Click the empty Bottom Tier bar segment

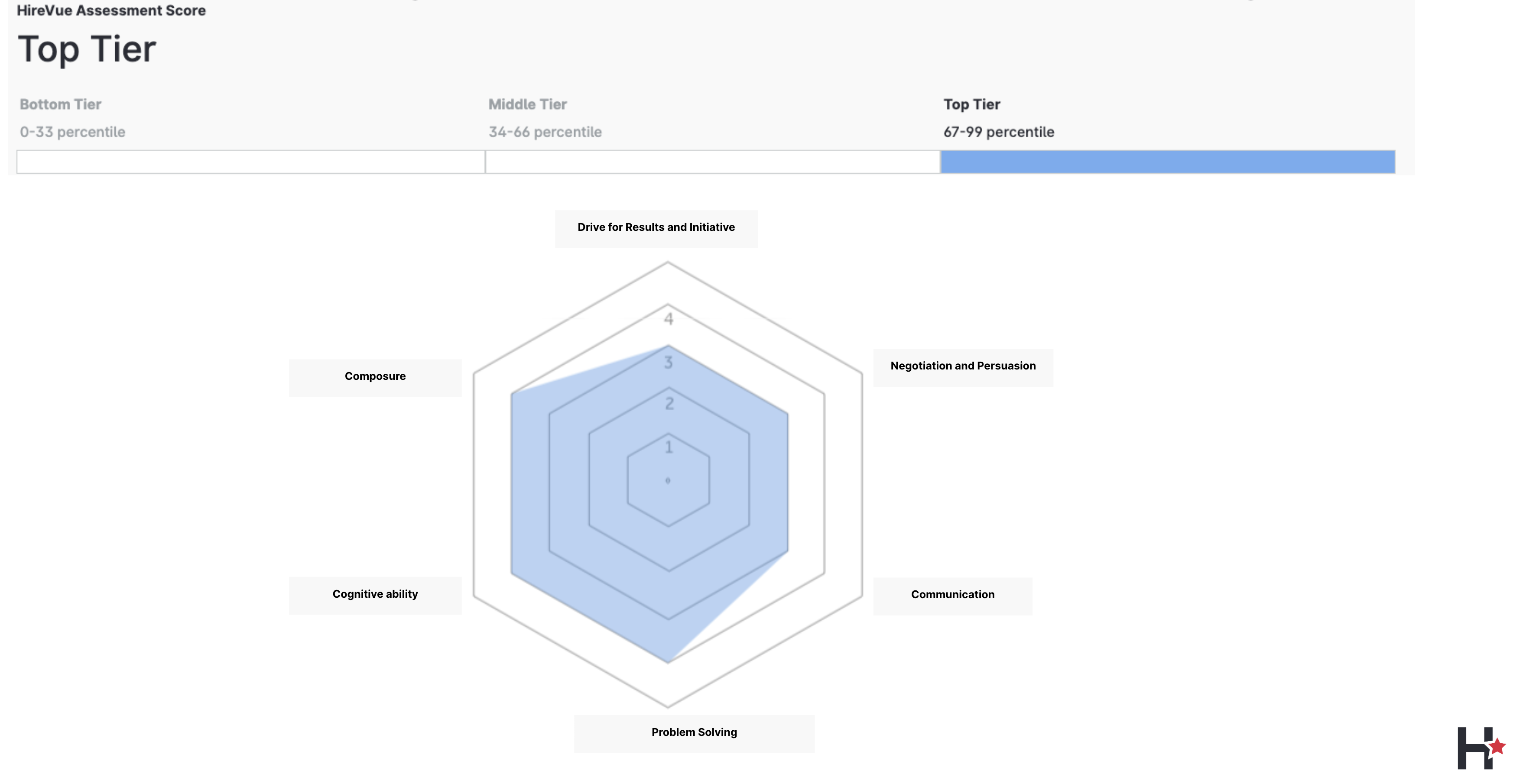coord(251,162)
